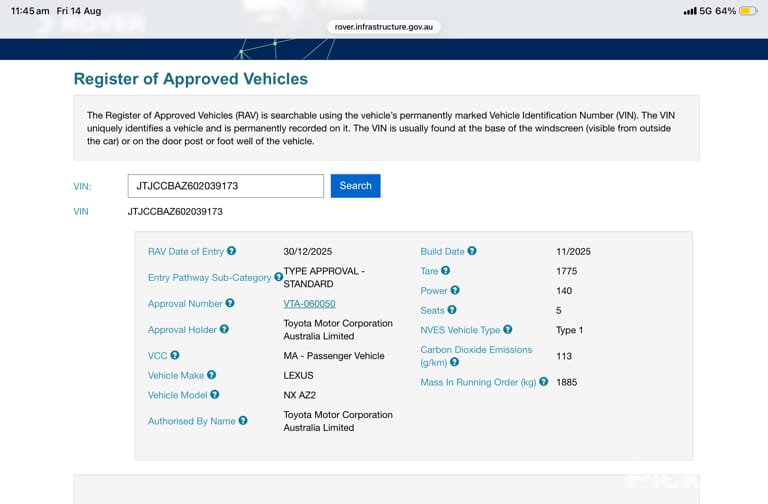Click help icon next to RAV Date of Entry
This screenshot has height=504, width=768.
[231, 251]
